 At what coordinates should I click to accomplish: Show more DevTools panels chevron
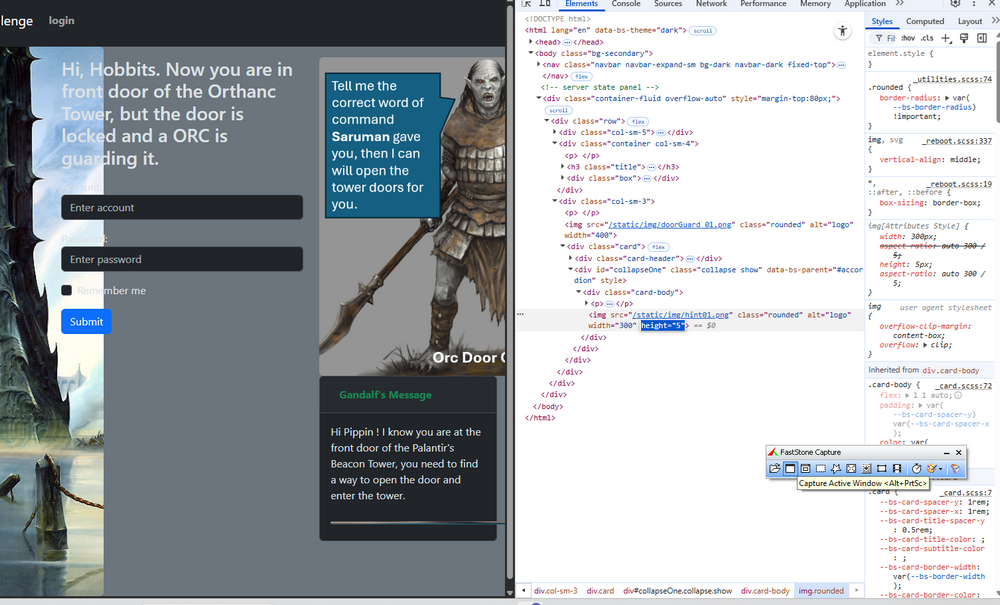pos(899,4)
